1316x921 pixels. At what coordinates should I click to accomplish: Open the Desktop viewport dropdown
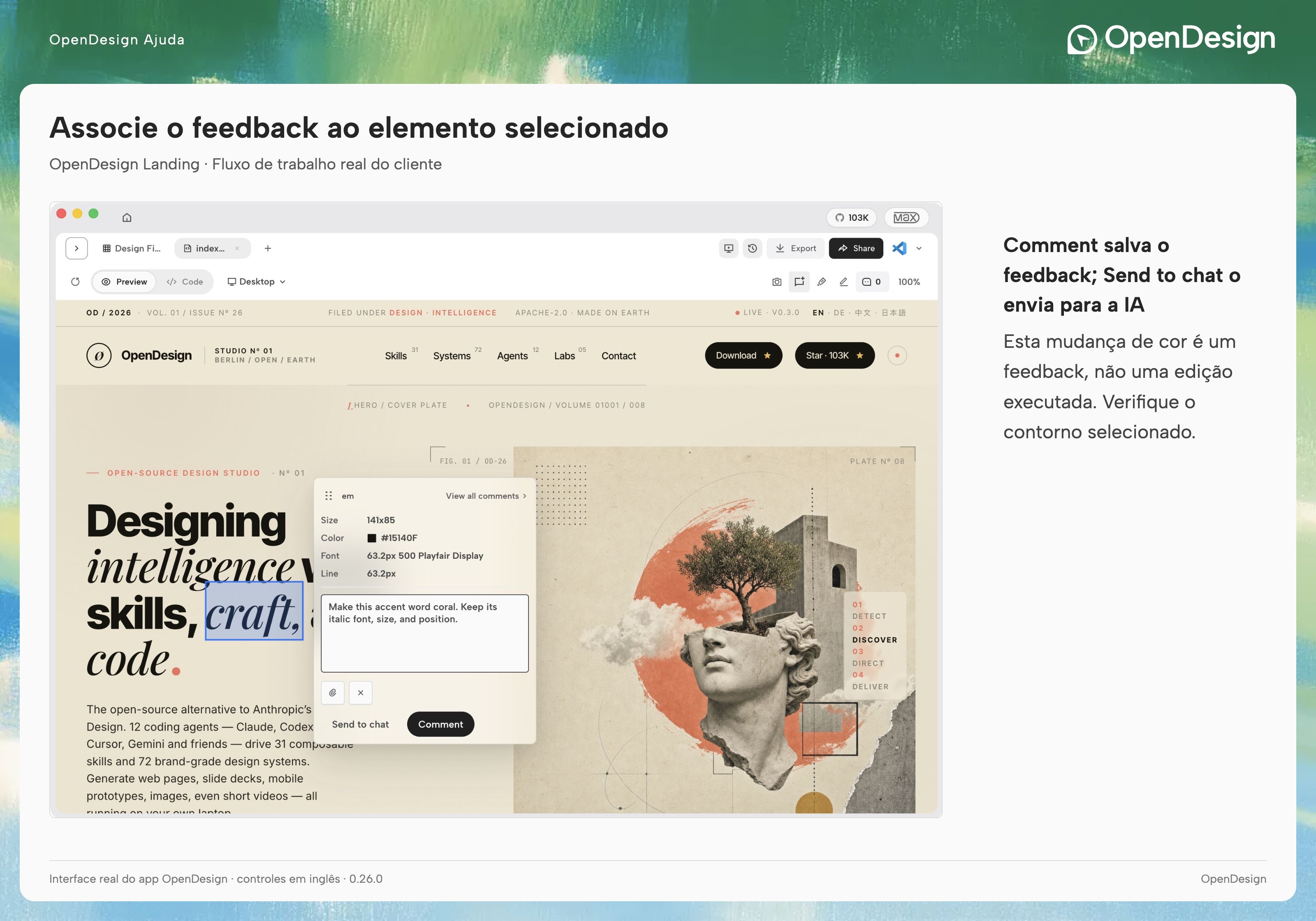click(256, 281)
